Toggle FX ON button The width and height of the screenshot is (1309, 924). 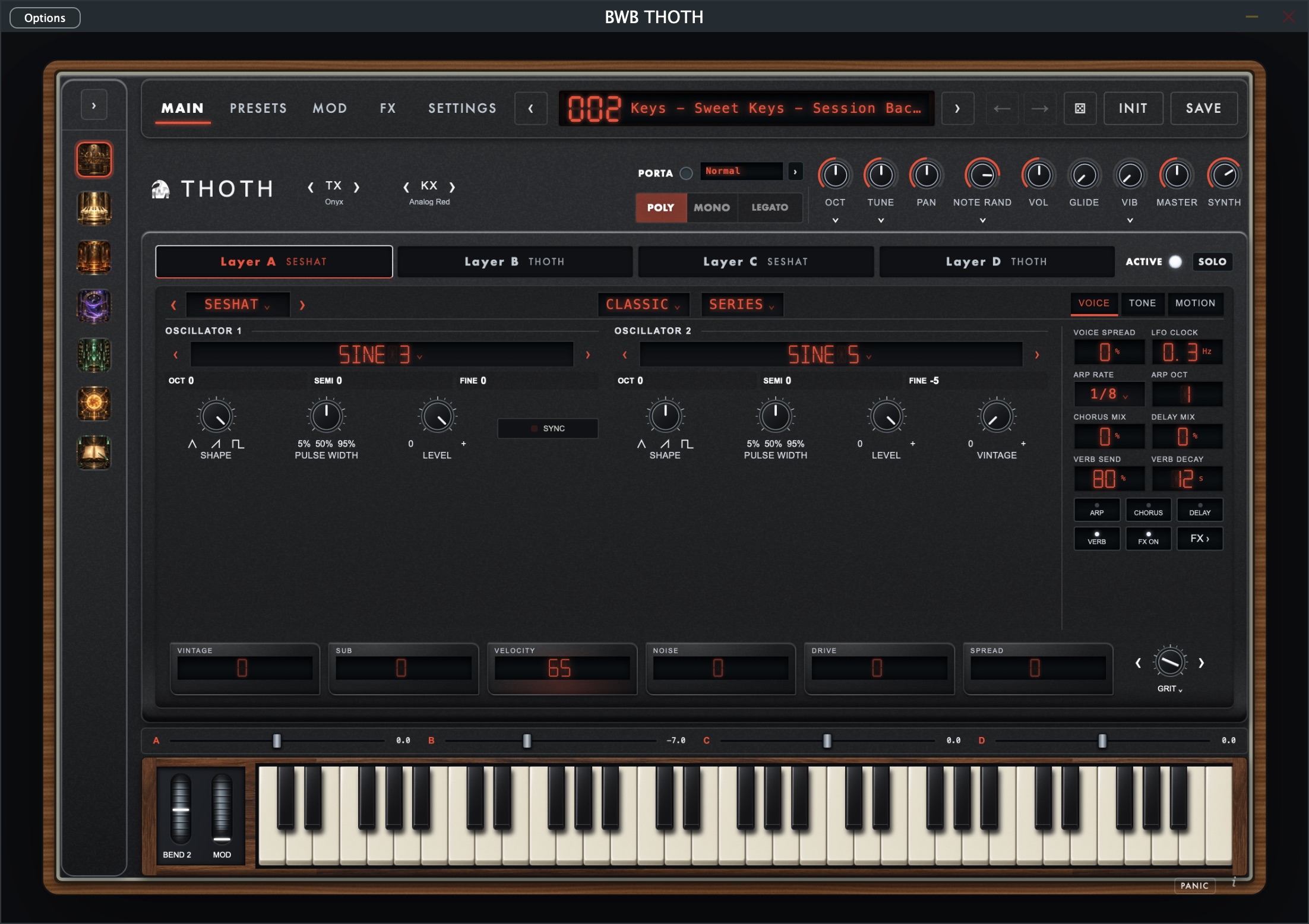pyautogui.click(x=1148, y=539)
